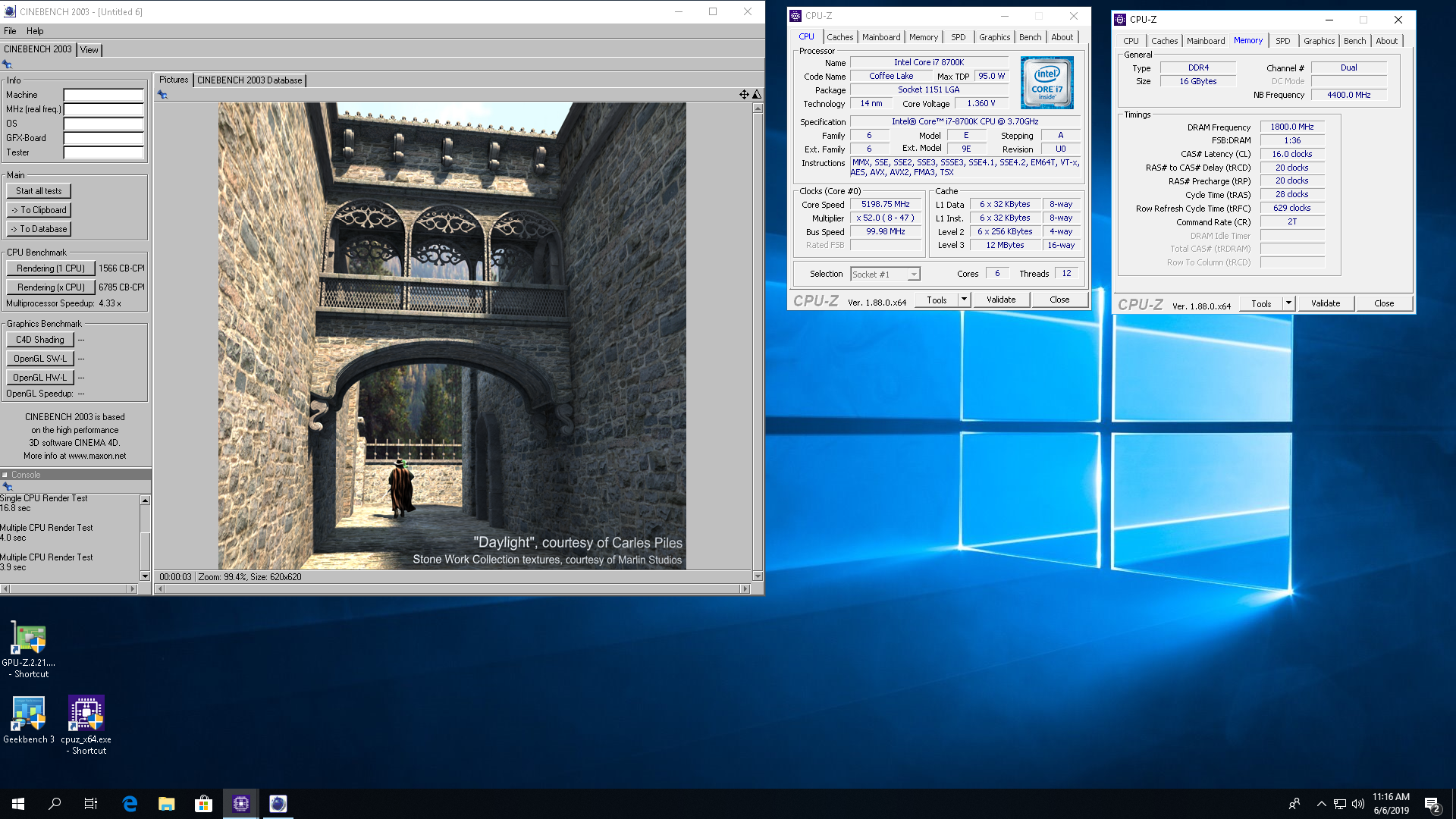
Task: Open the File menu in CINEBENCH
Action: point(10,31)
